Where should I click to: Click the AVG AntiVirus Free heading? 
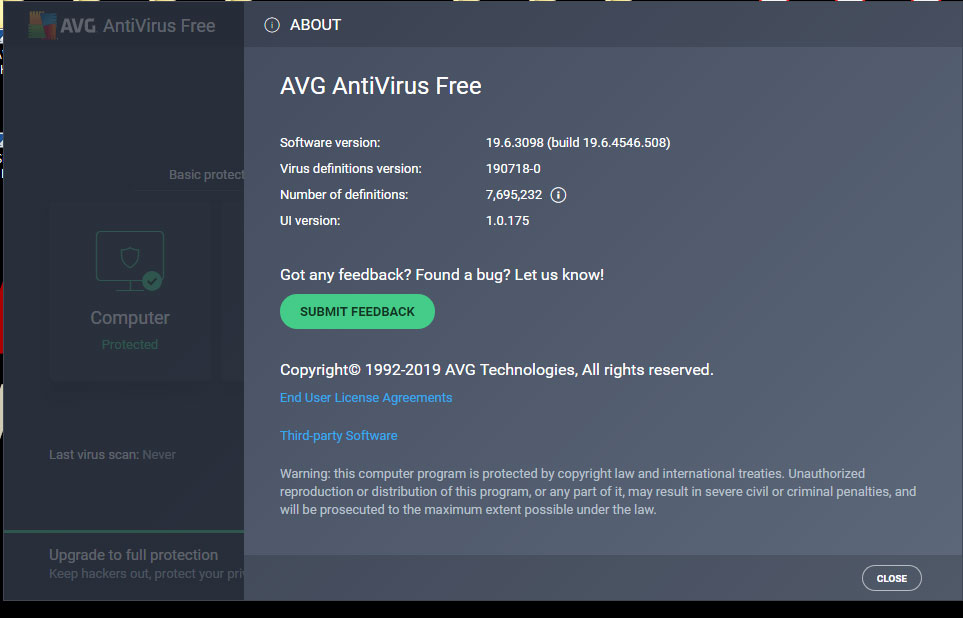[381, 86]
